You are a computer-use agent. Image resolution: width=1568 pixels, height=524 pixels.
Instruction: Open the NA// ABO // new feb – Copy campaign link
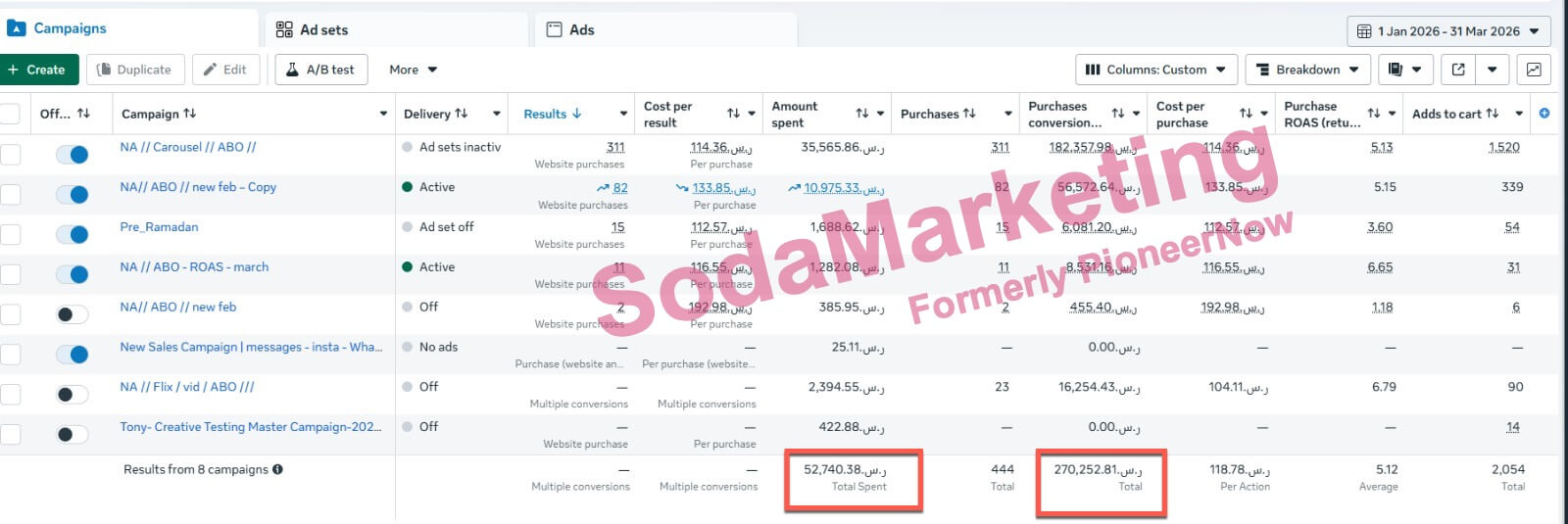pos(198,187)
